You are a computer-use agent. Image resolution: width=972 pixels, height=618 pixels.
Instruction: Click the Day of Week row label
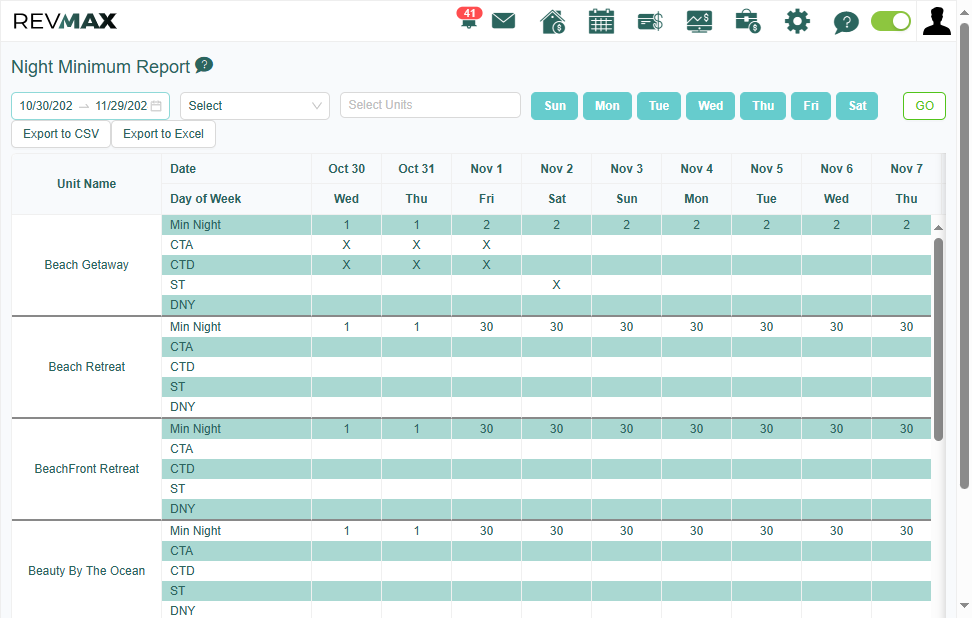click(x=206, y=199)
